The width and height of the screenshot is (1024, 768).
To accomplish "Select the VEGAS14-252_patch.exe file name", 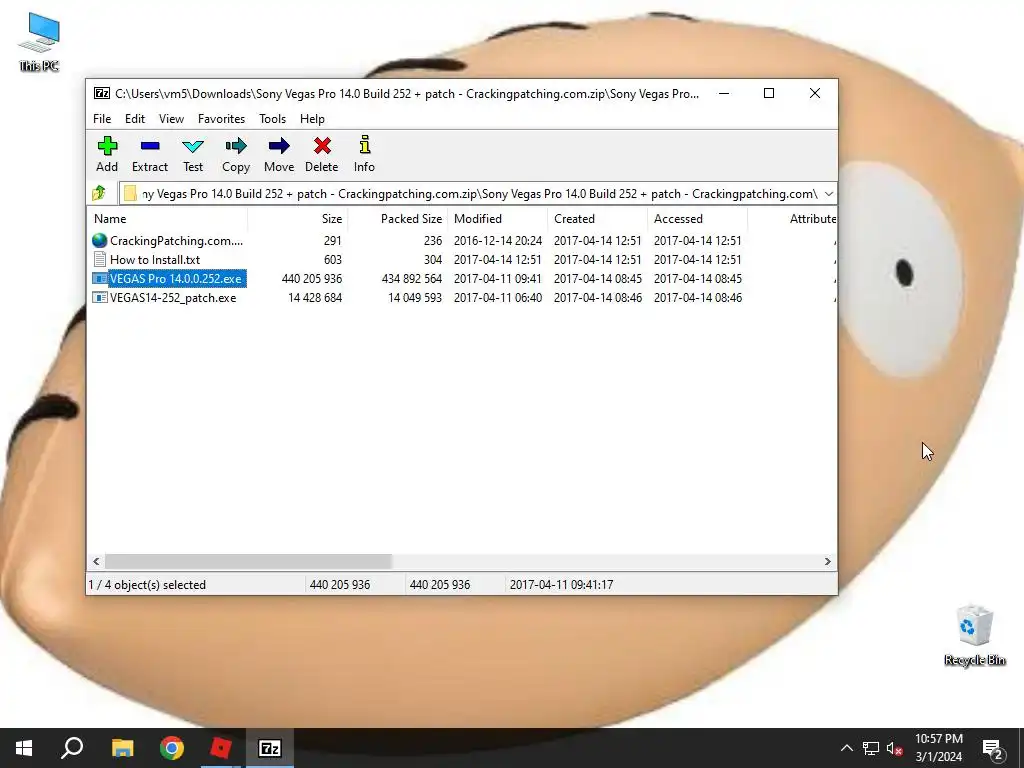I will coord(173,297).
